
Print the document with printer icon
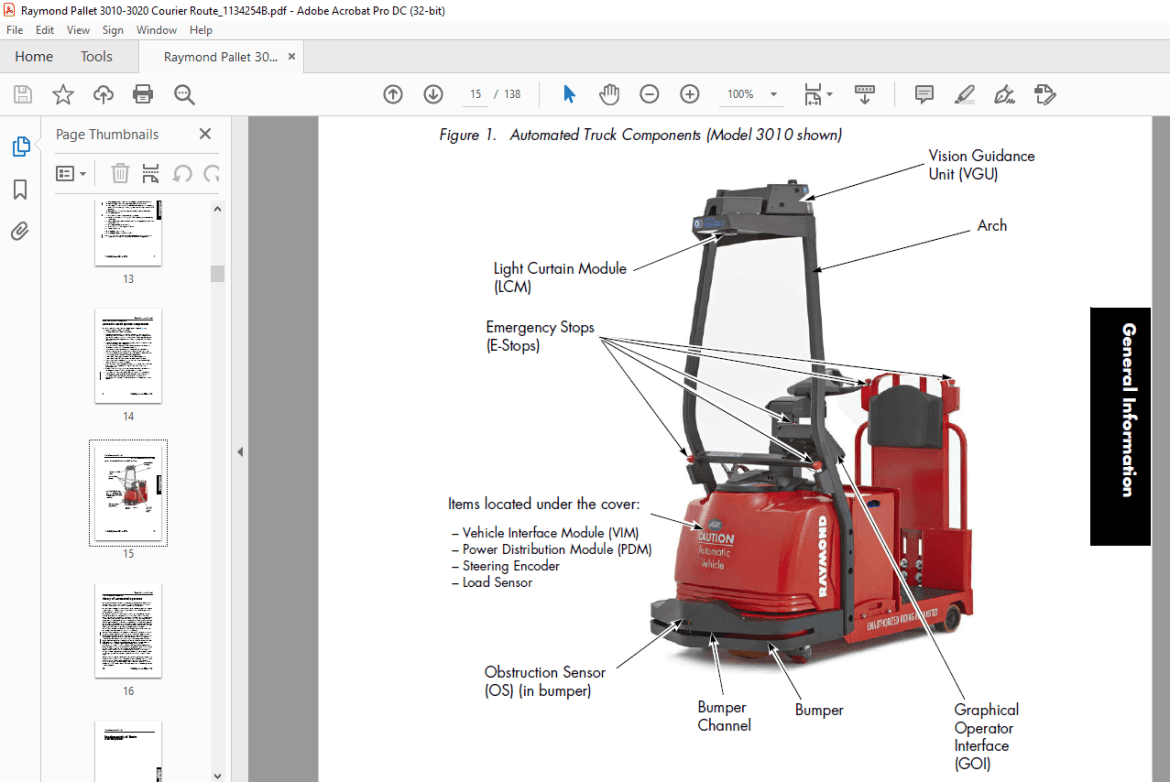[143, 94]
